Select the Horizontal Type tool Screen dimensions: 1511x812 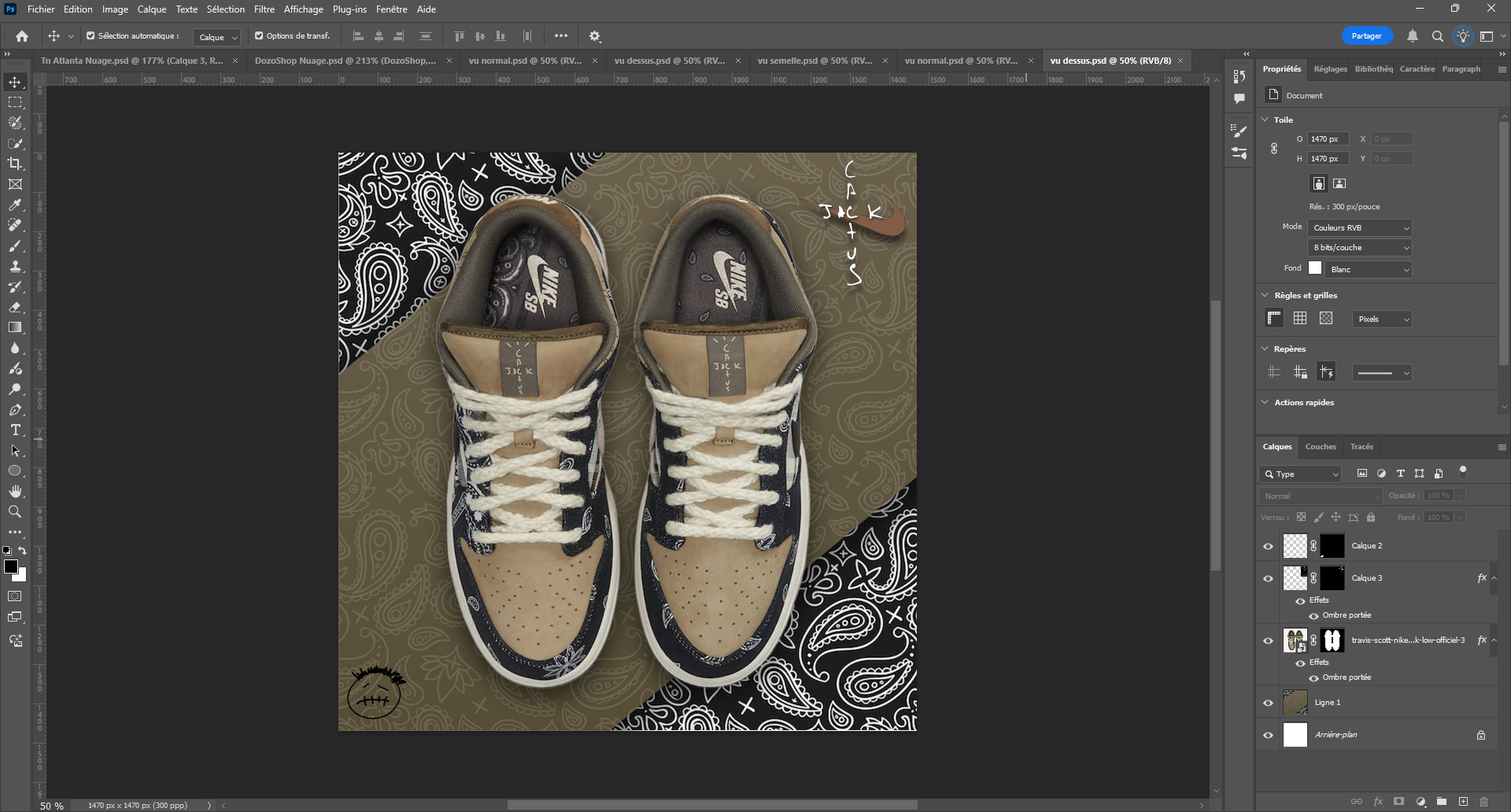tap(15, 430)
